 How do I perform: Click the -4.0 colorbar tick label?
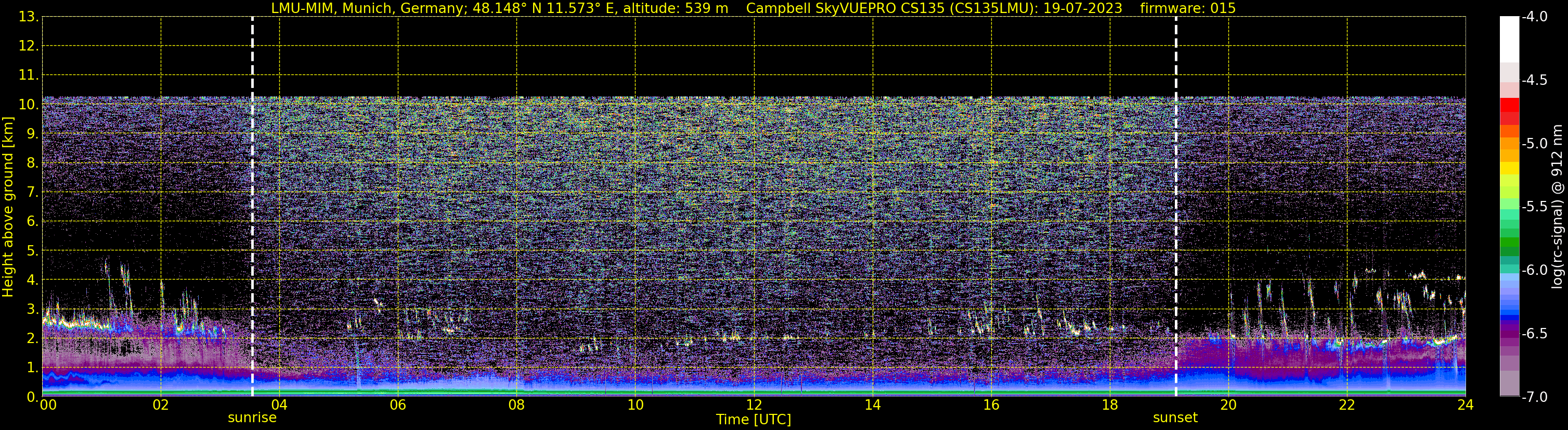tap(1534, 17)
